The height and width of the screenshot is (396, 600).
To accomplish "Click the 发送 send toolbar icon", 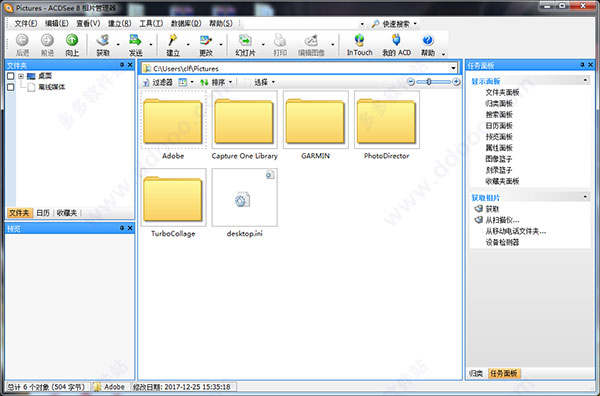I will point(135,40).
